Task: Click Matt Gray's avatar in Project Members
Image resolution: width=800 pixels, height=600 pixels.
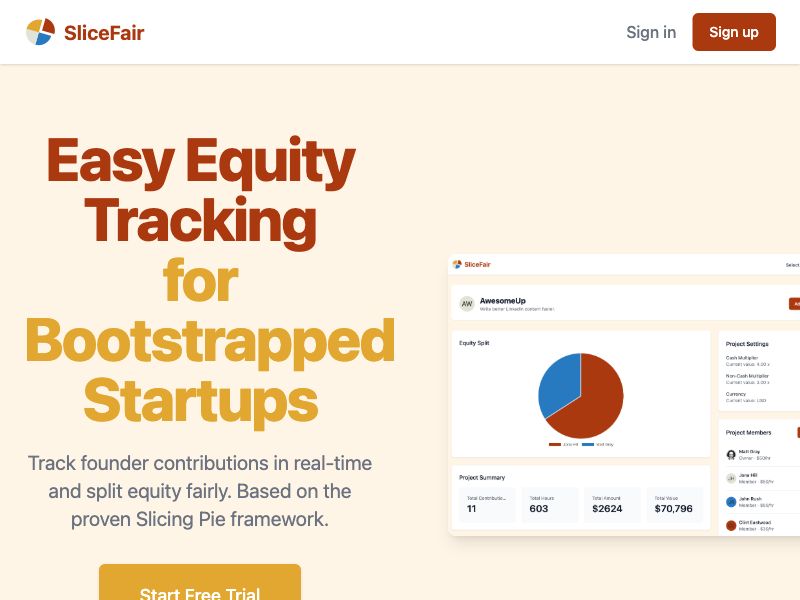Action: (731, 454)
